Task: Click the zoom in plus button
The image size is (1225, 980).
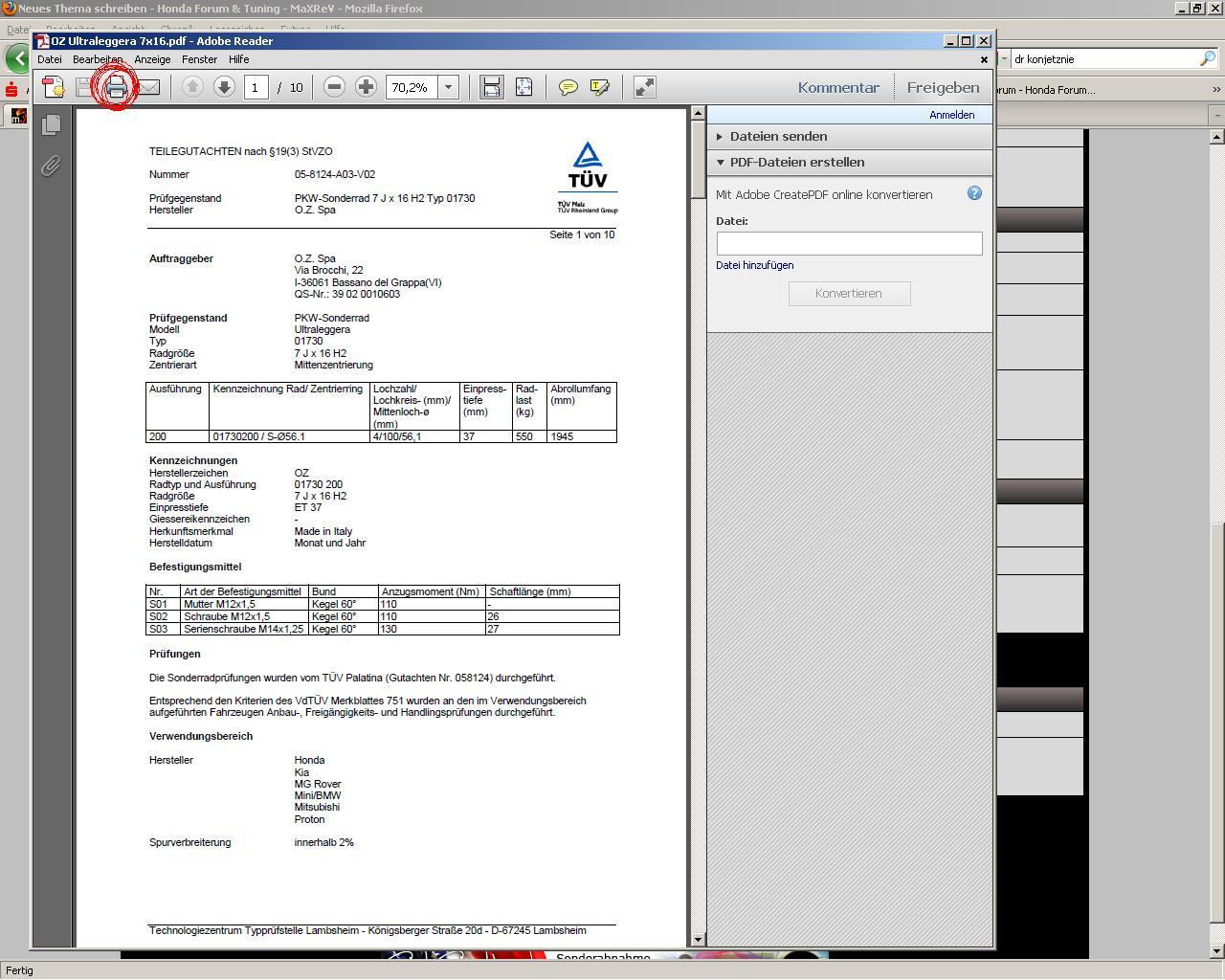Action: click(x=366, y=87)
